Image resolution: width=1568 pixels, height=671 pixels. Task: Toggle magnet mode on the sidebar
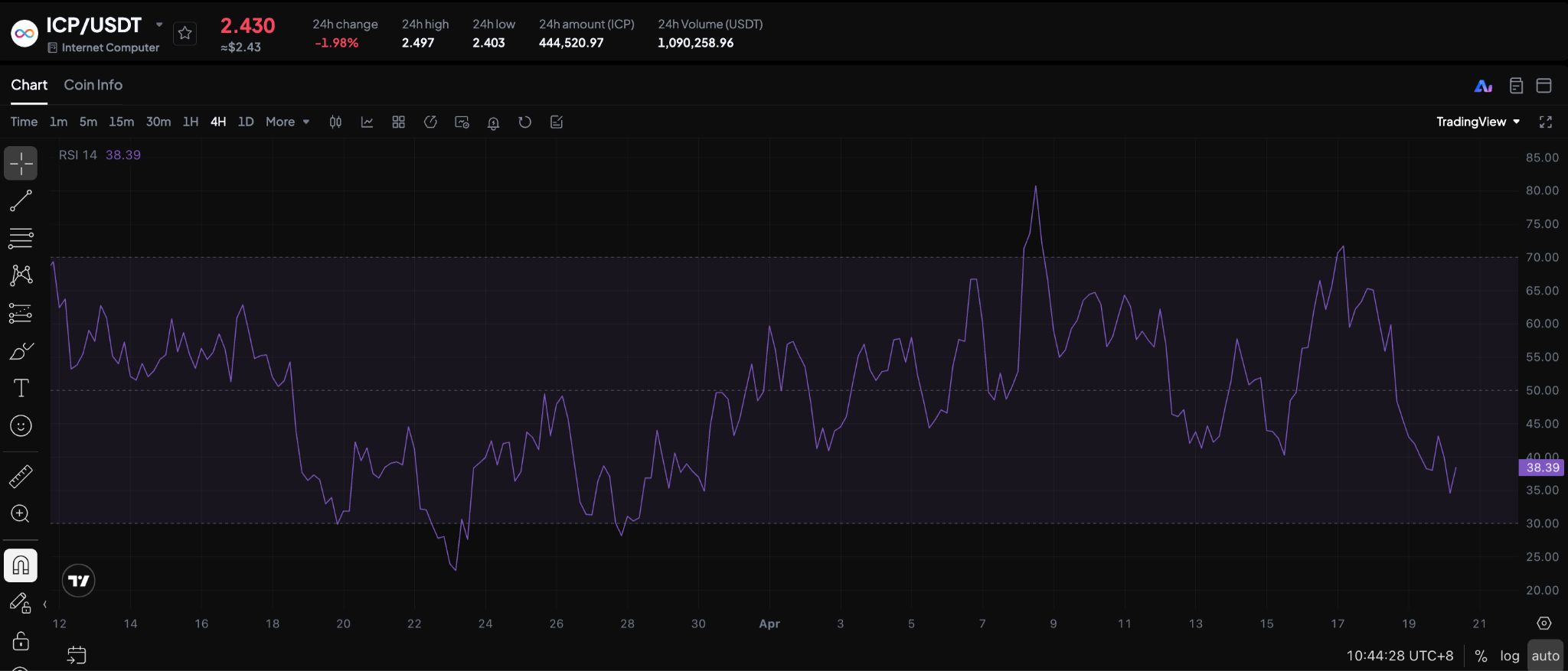[x=21, y=565]
